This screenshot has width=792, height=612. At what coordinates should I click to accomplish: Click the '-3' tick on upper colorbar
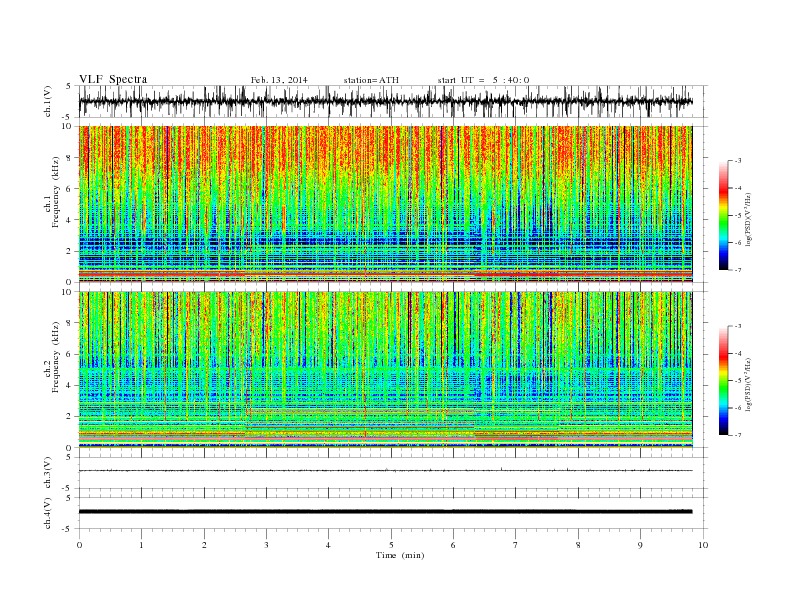point(738,161)
